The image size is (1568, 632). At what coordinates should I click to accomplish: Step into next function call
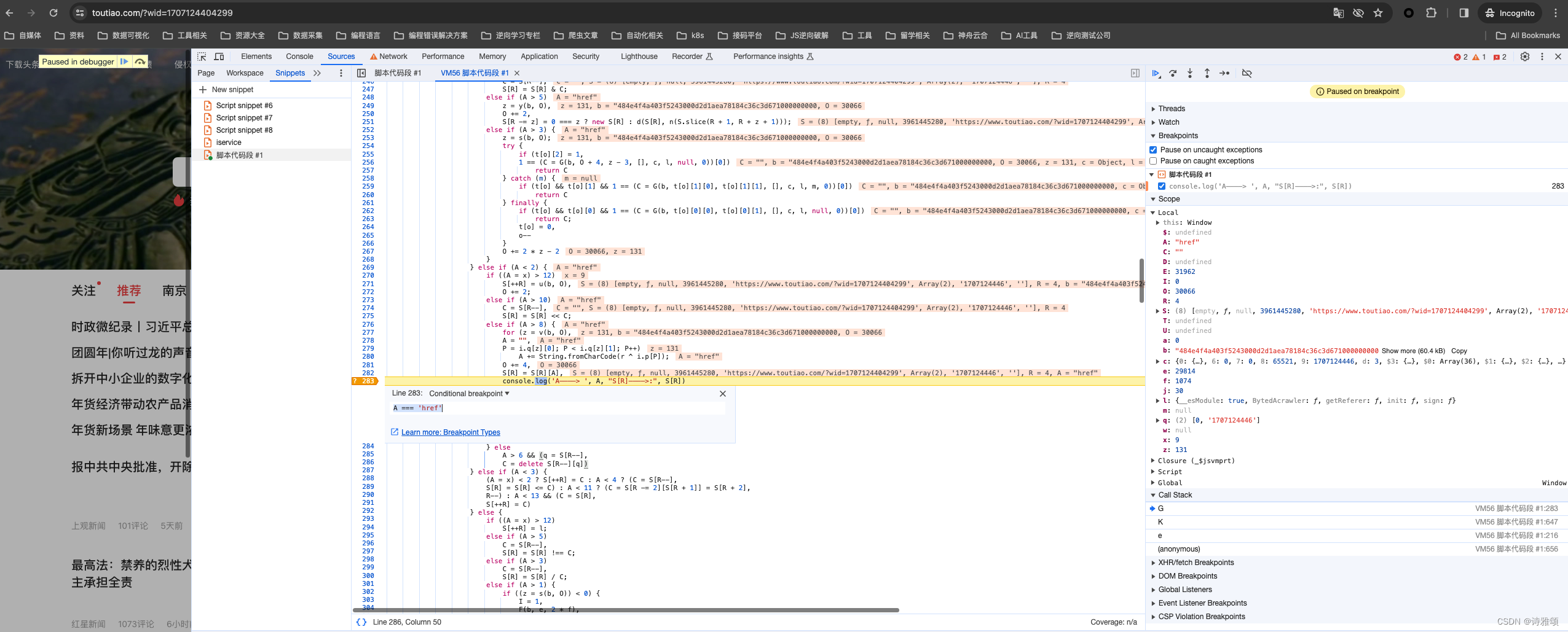(x=1190, y=73)
